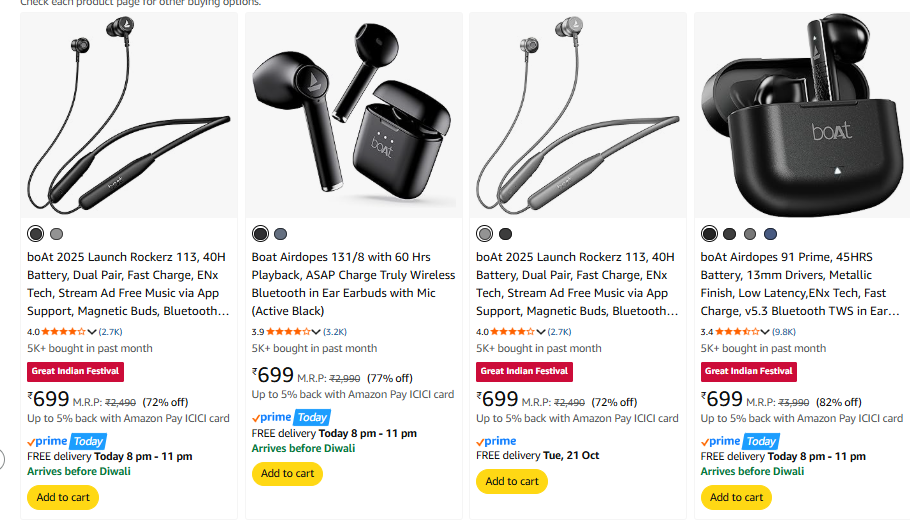Screen dimensions: 910x521
Task: Pick the blue-grey color option under Airdopes 131/8
Action: coord(281,234)
